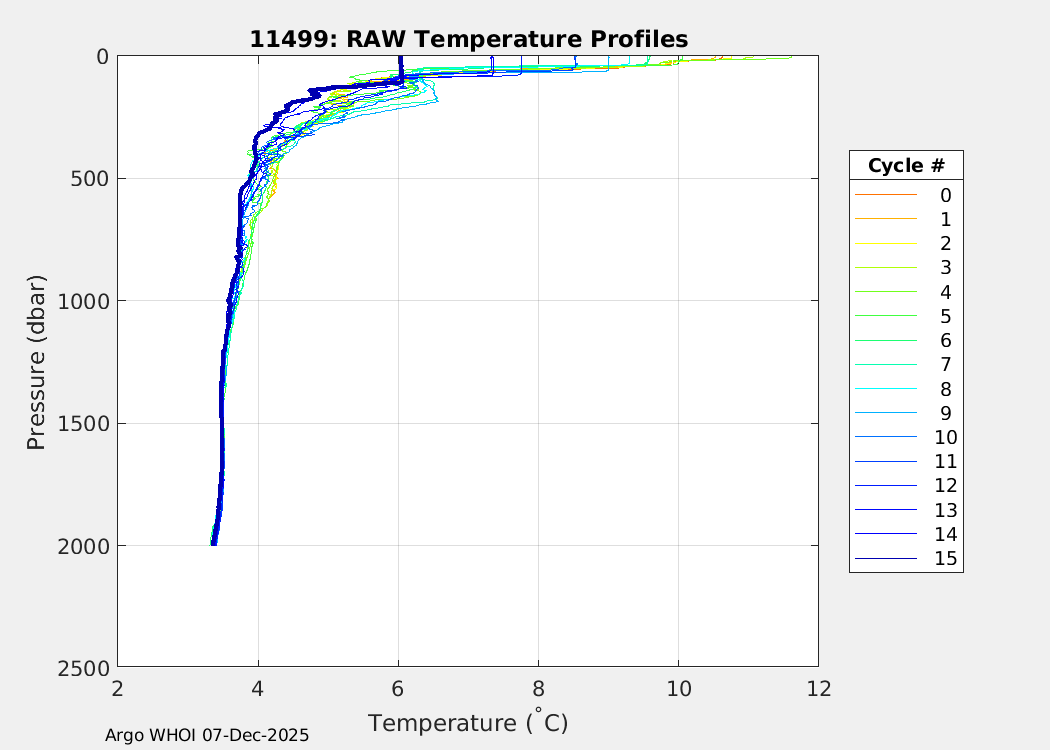
Task: Click the blue legend line for cycle 15
Action: (x=884, y=558)
